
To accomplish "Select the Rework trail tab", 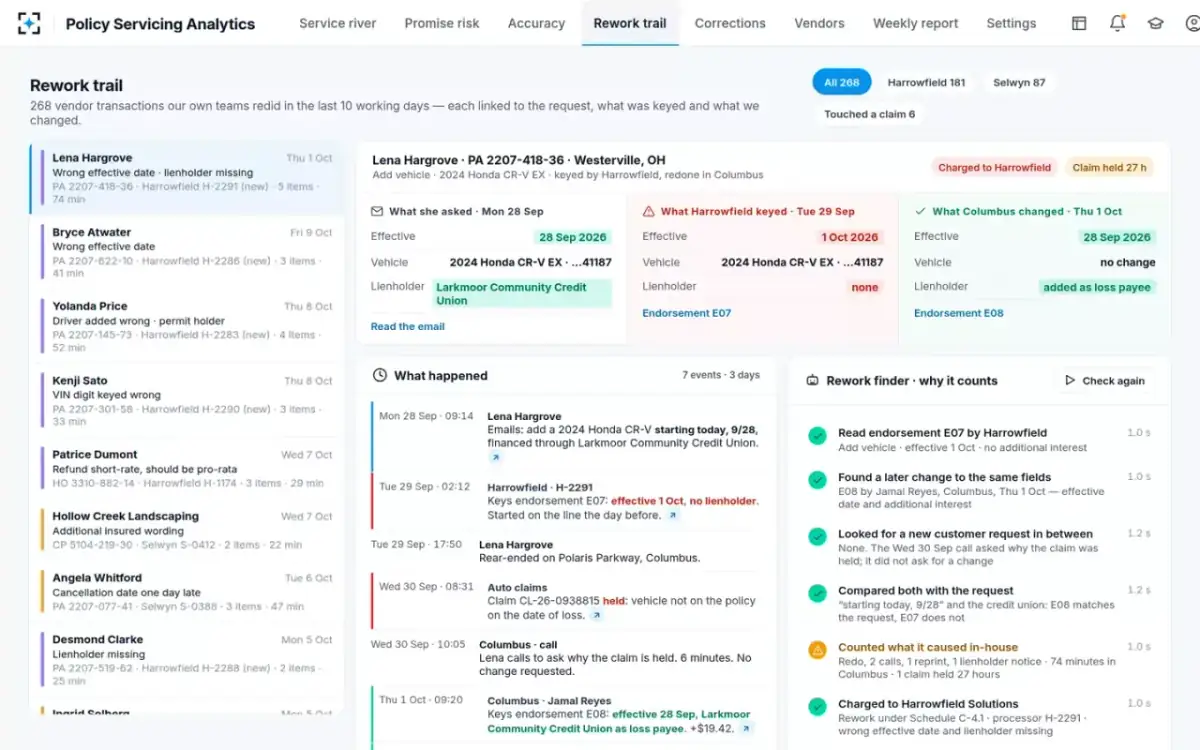I will (x=630, y=23).
